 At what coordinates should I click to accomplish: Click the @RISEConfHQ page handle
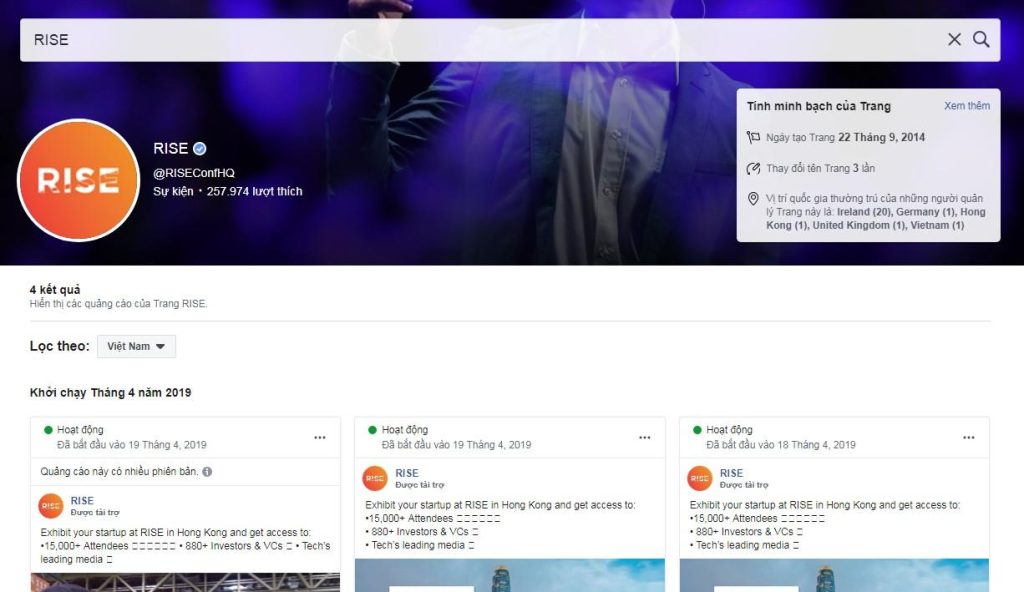point(193,173)
